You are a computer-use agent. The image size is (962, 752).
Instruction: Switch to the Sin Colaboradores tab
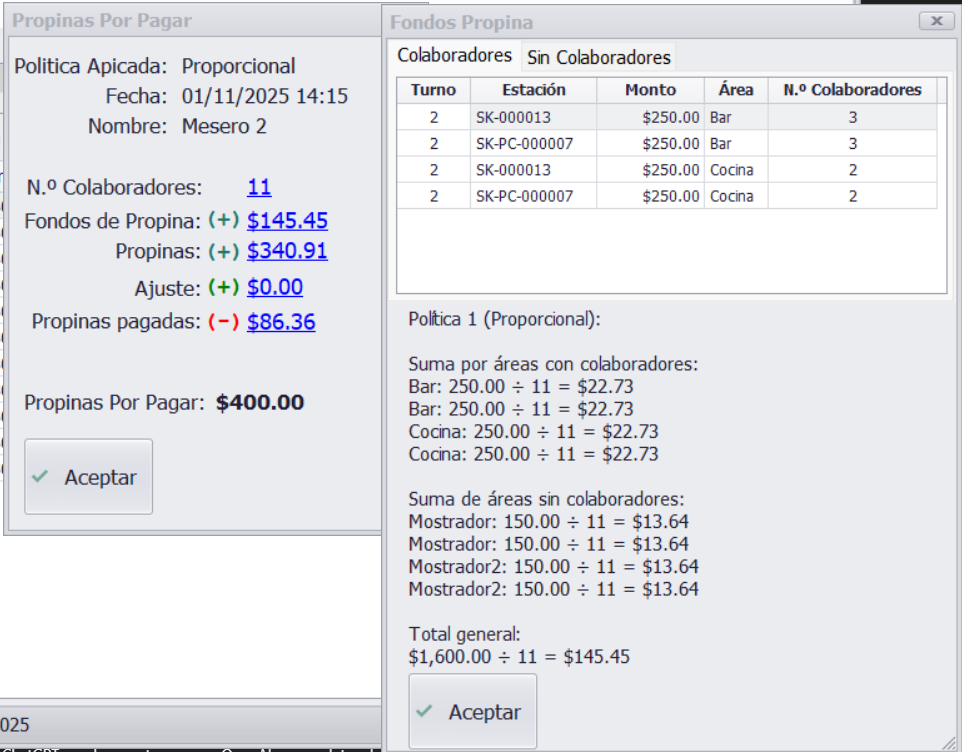pyautogui.click(x=598, y=57)
